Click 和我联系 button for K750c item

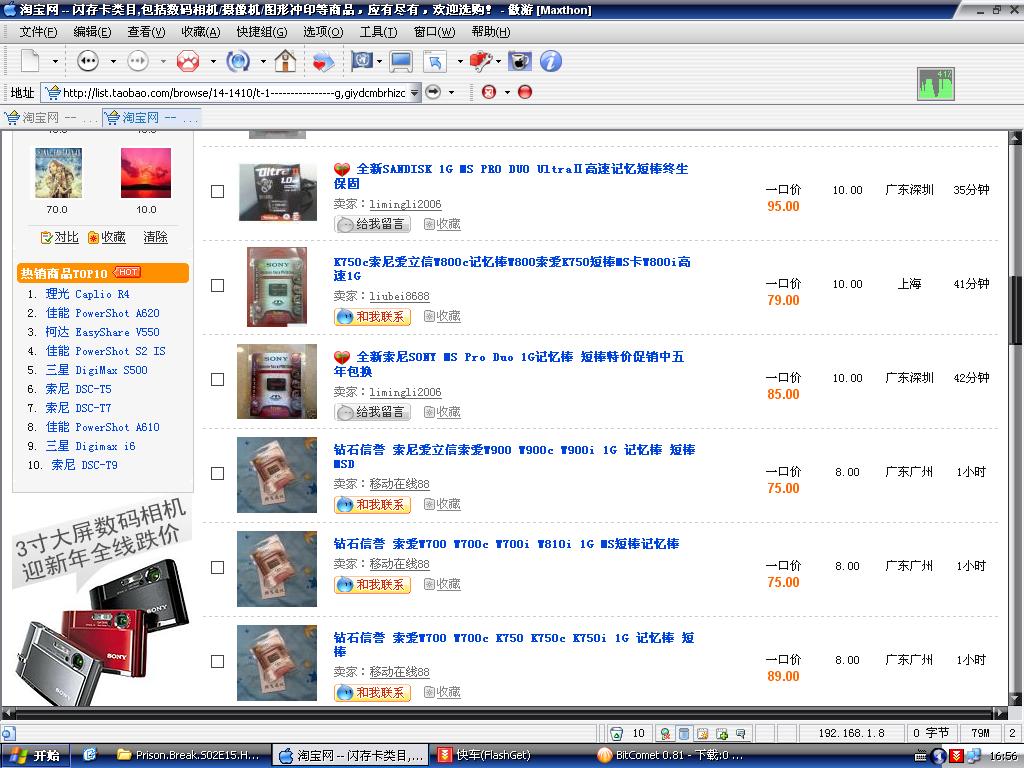tap(373, 317)
